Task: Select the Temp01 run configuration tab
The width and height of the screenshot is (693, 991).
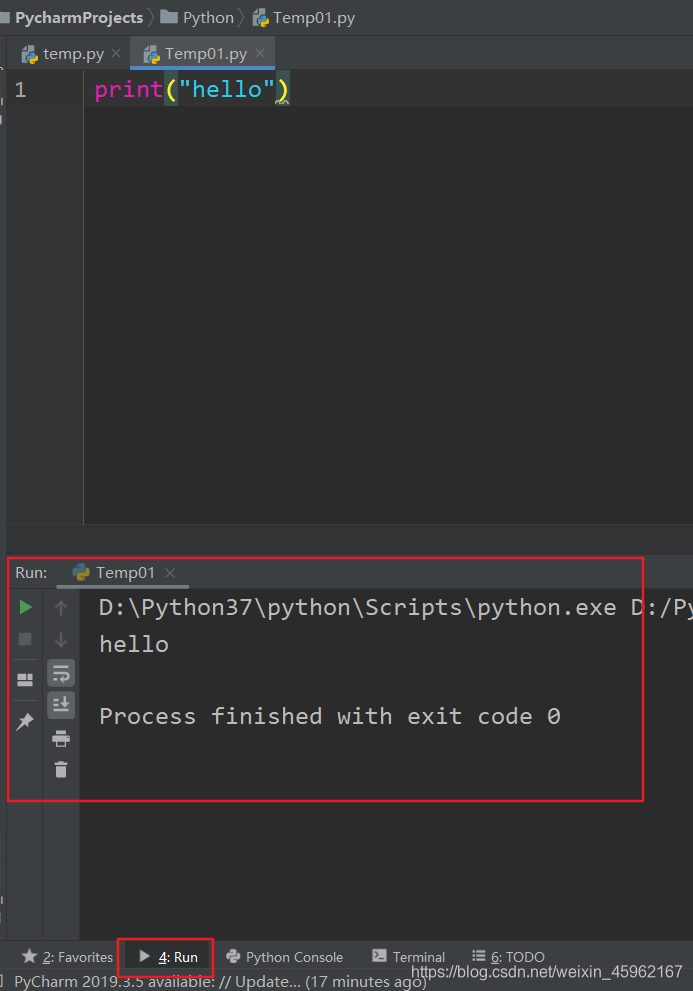Action: pyautogui.click(x=125, y=573)
